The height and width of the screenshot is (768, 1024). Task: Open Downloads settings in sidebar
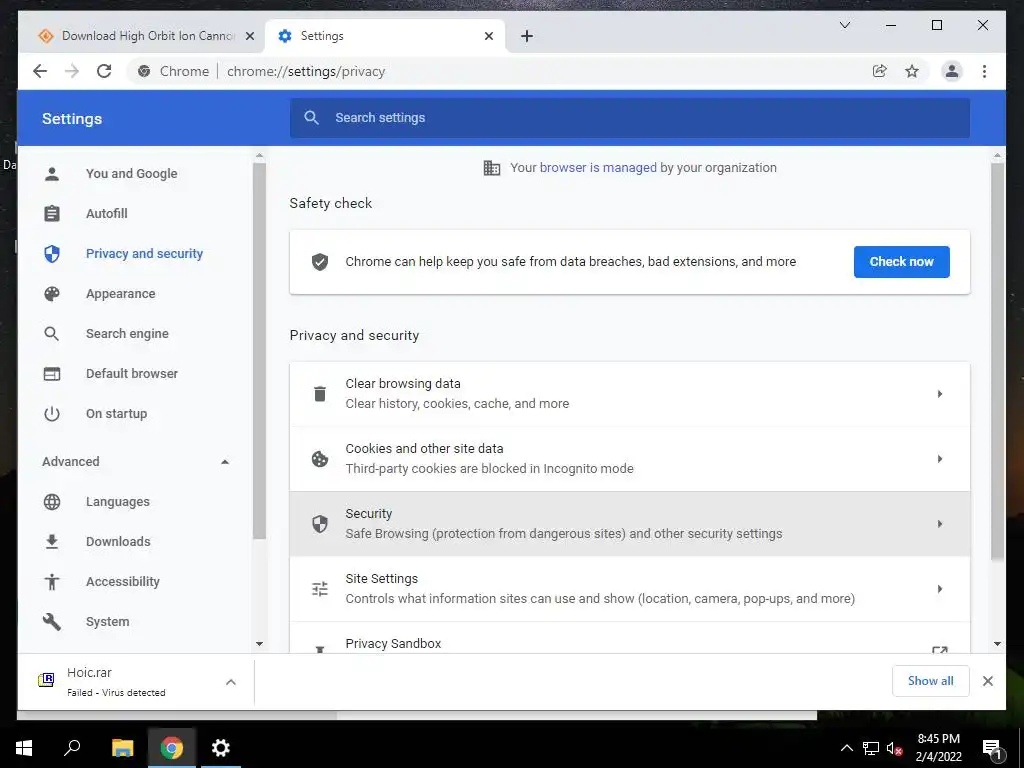(118, 541)
